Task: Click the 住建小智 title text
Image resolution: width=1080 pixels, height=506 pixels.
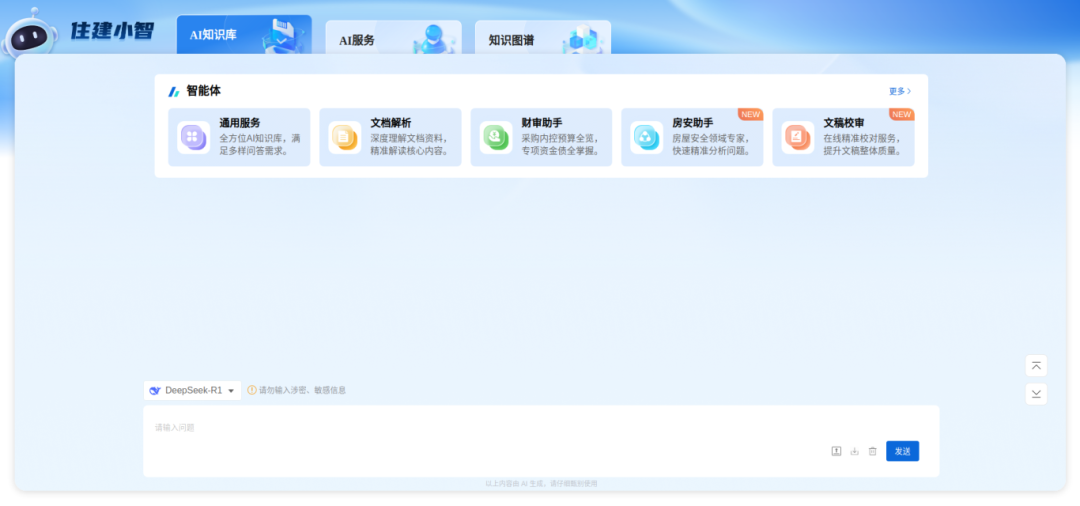Action: pyautogui.click(x=112, y=31)
